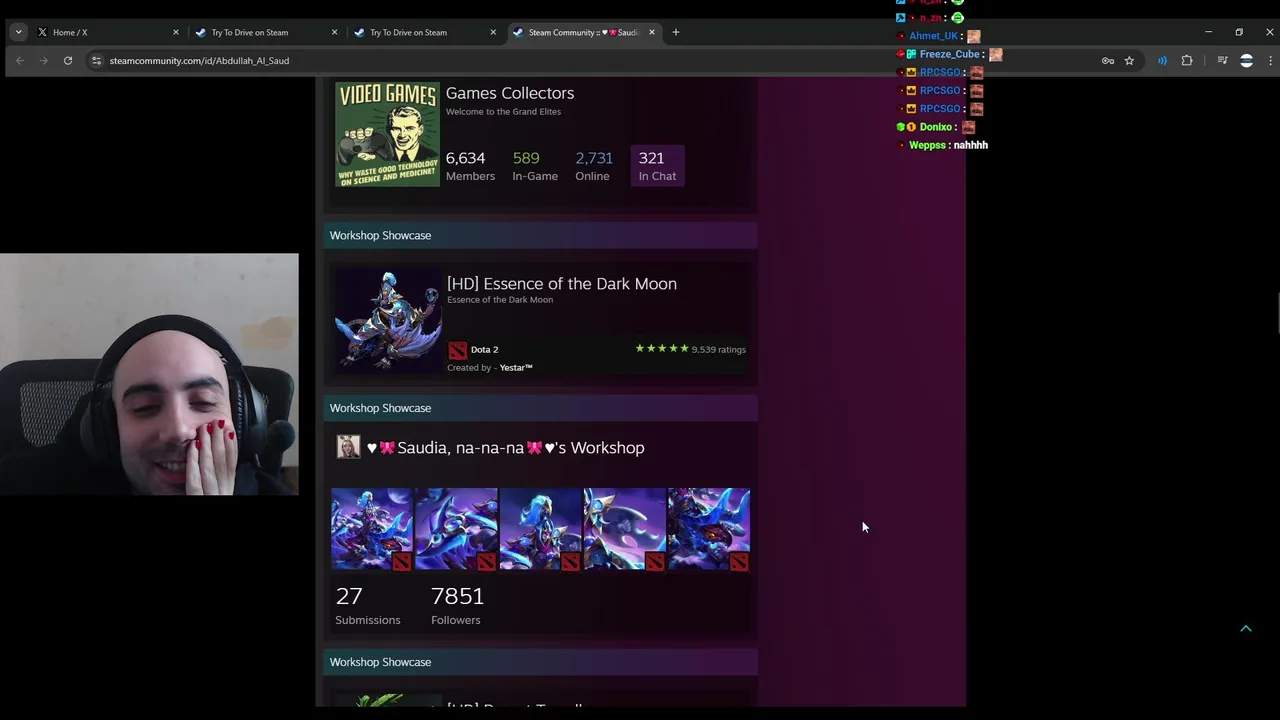Open the browser profile avatar

coord(1246,61)
